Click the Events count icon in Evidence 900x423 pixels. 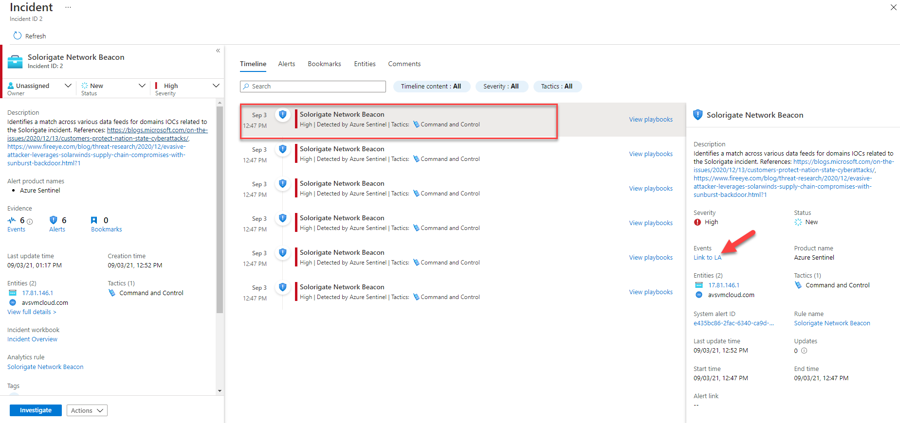click(x=12, y=220)
